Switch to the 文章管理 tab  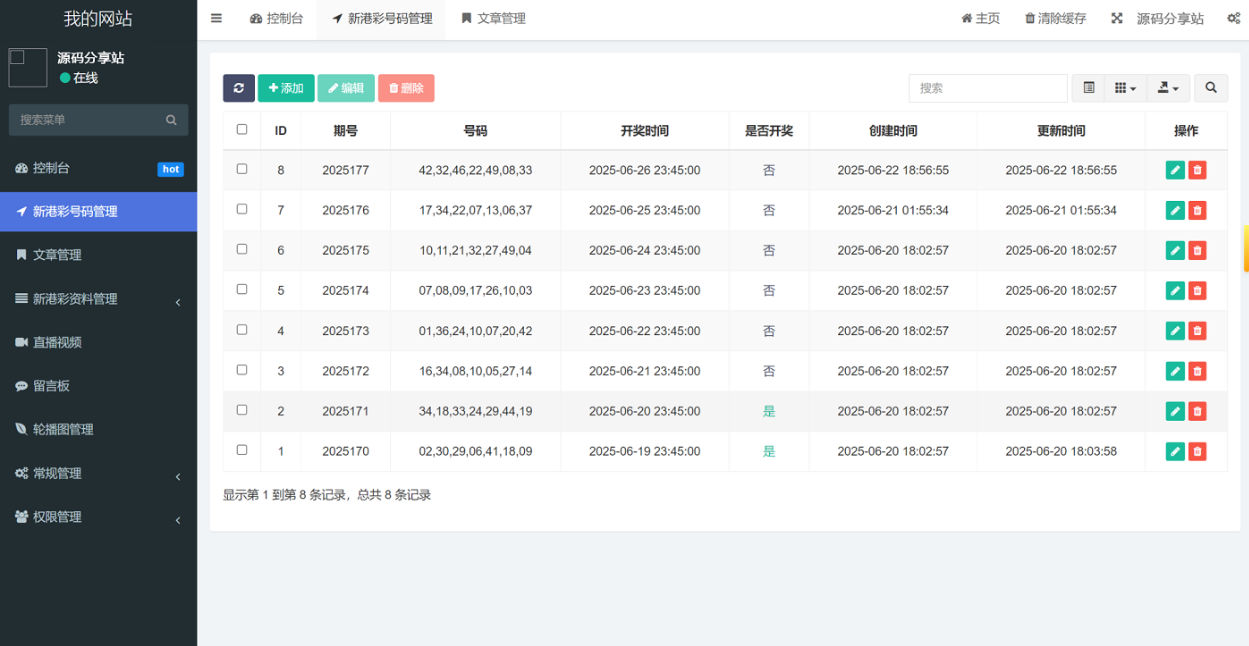pos(493,18)
